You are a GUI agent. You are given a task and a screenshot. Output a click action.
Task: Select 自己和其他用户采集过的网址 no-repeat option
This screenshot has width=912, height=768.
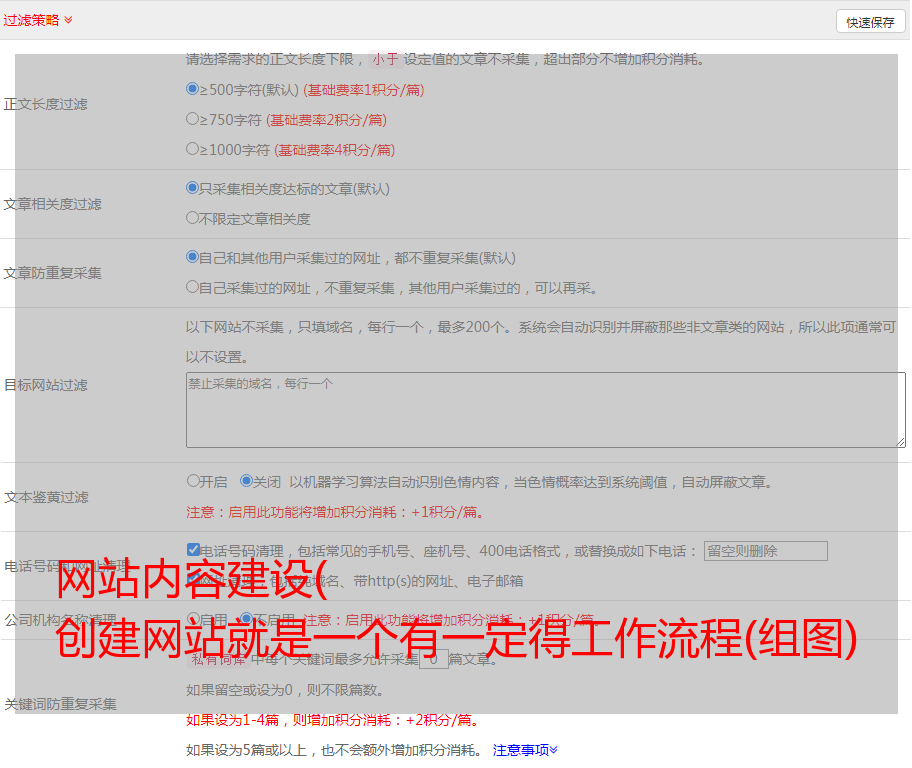click(x=193, y=257)
